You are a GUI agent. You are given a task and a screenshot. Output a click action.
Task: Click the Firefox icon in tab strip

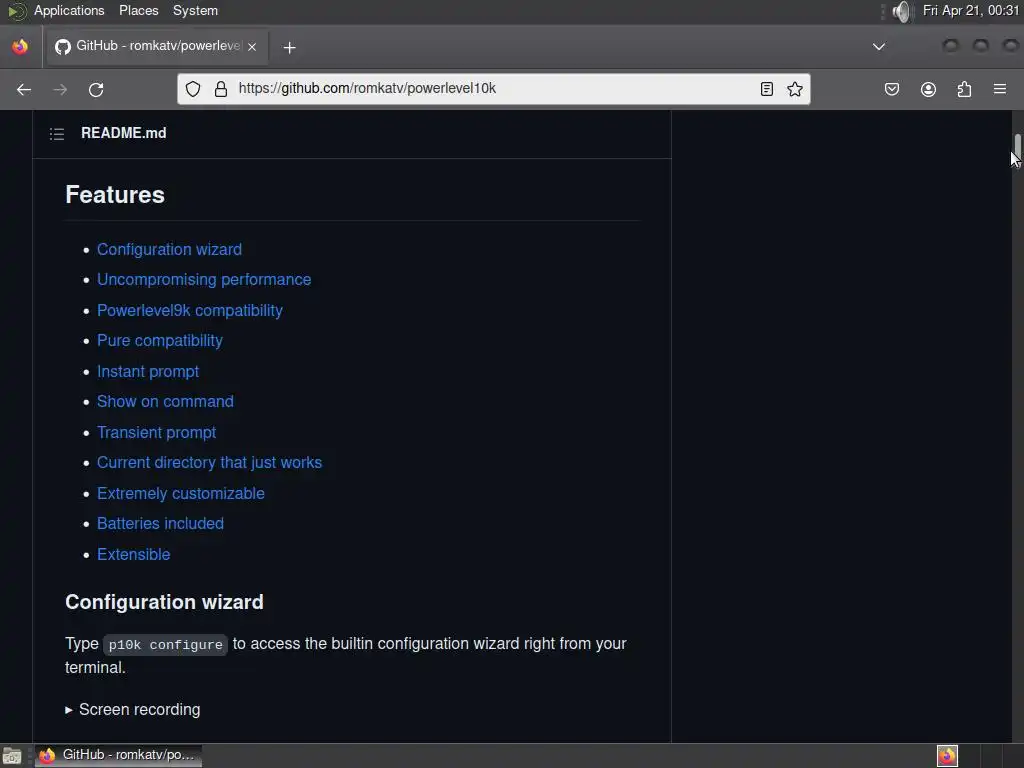point(20,46)
